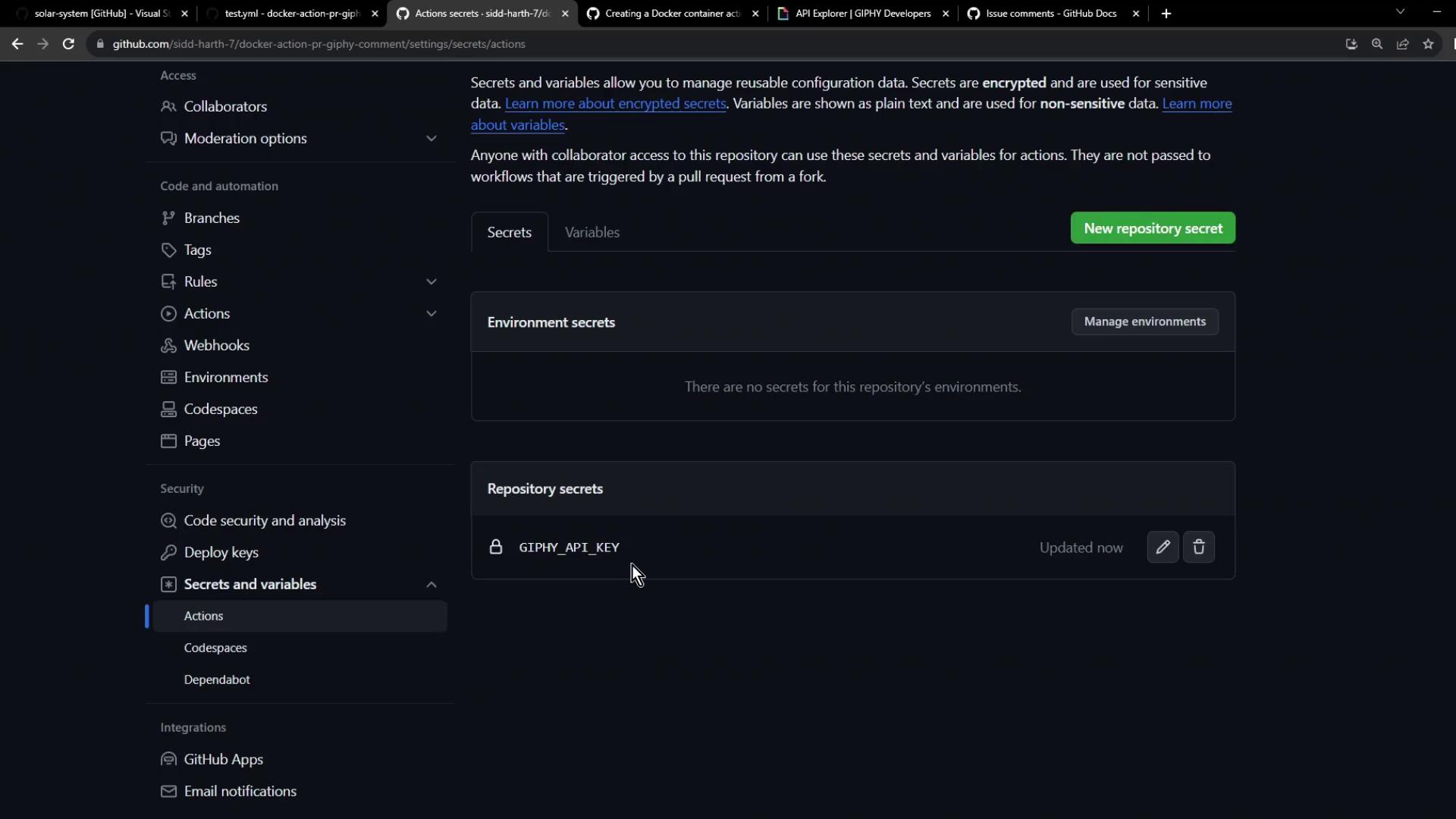Click the share page icon in the address bar
The width and height of the screenshot is (1456, 819).
[x=1403, y=44]
